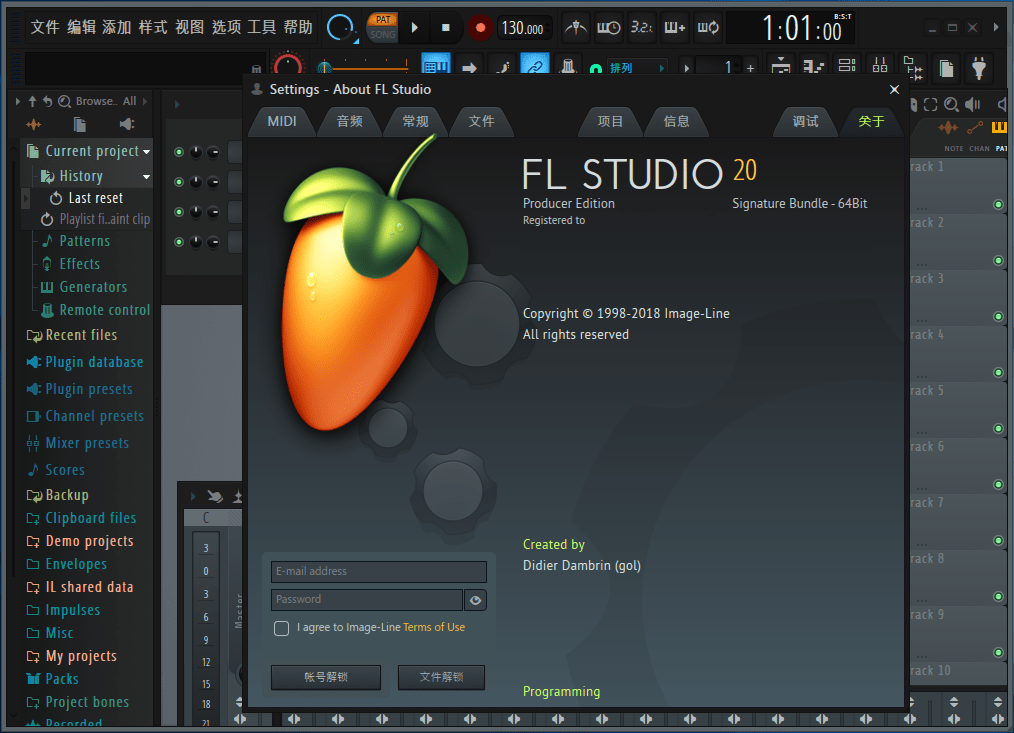Open the 帮助 menu
This screenshot has width=1014, height=733.
pos(298,27)
